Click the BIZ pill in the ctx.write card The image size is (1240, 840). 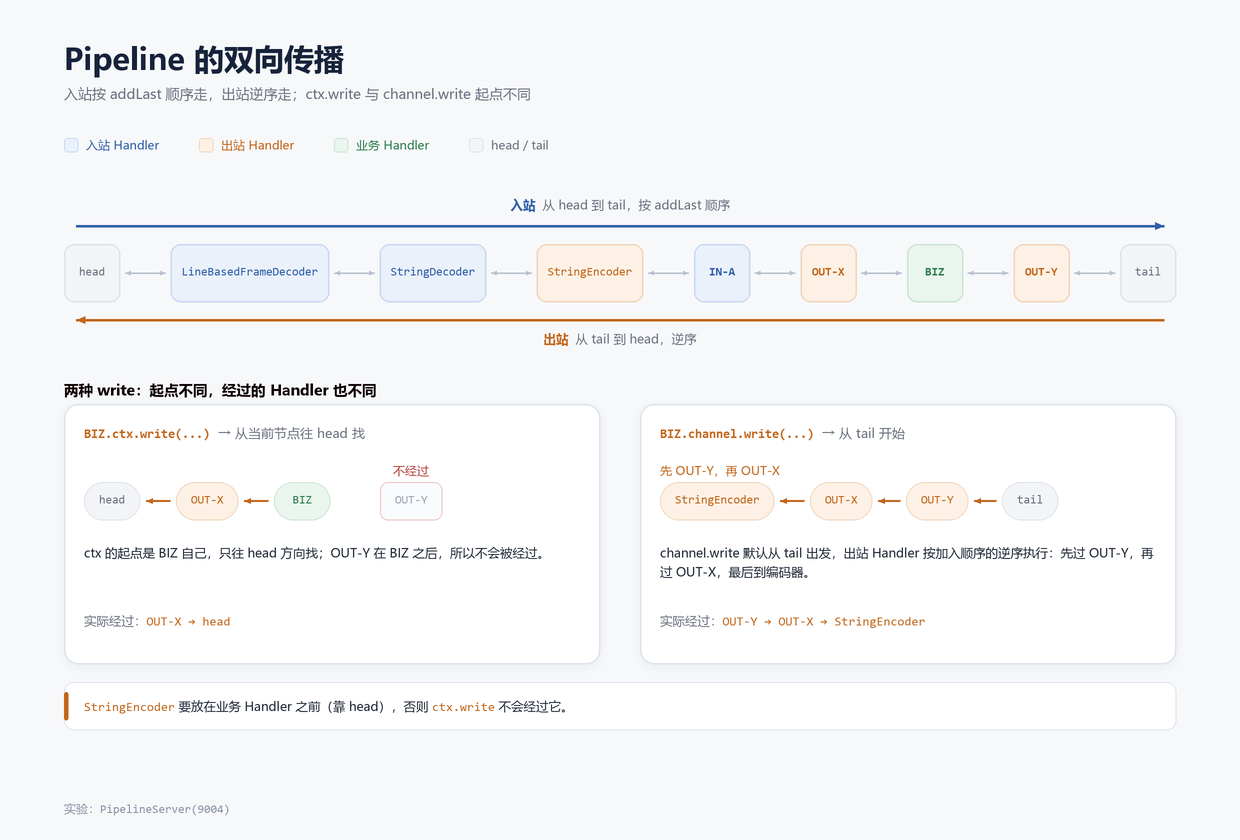(x=302, y=501)
